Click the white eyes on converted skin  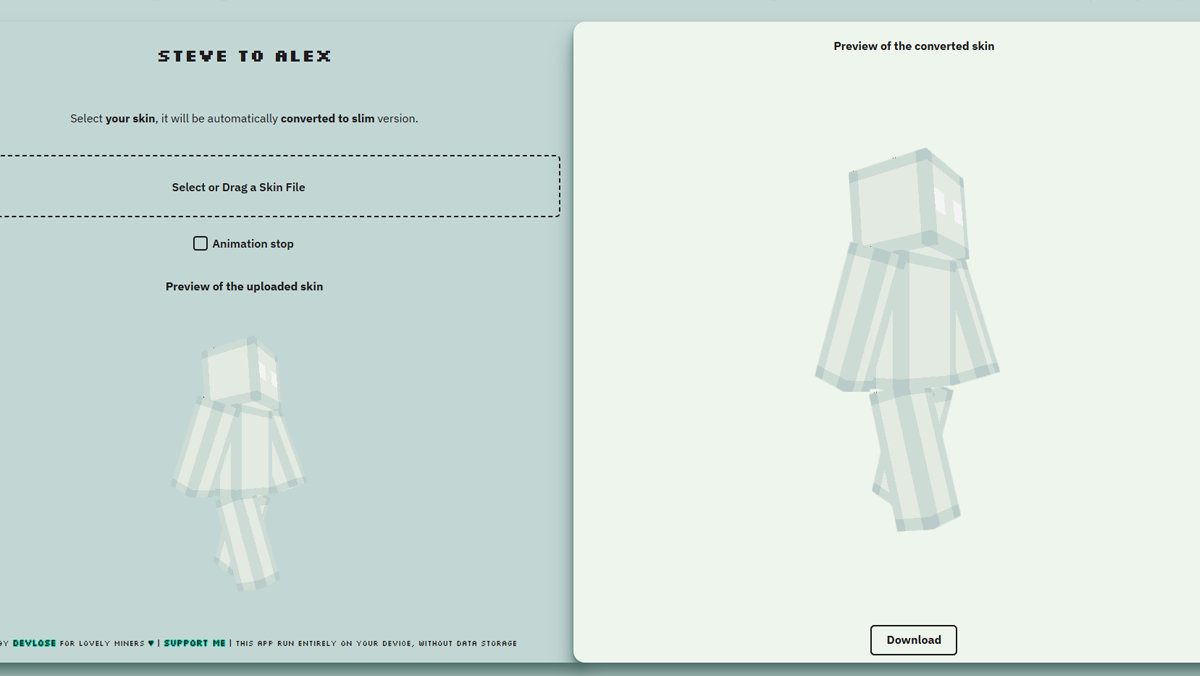pyautogui.click(x=948, y=207)
